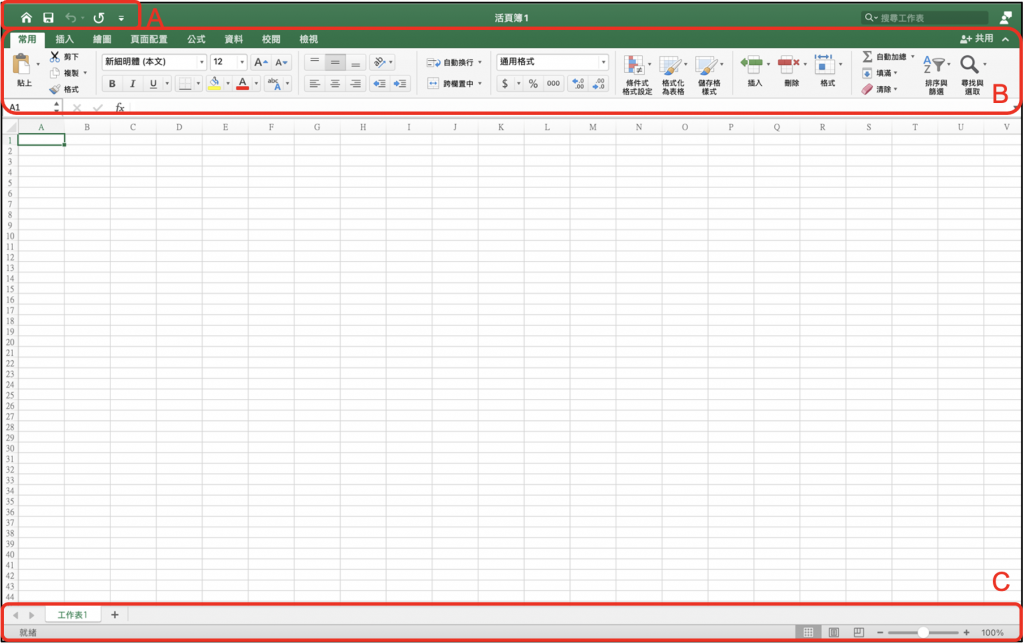Apply the yellow fill color
This screenshot has height=643, width=1024.
click(x=214, y=84)
